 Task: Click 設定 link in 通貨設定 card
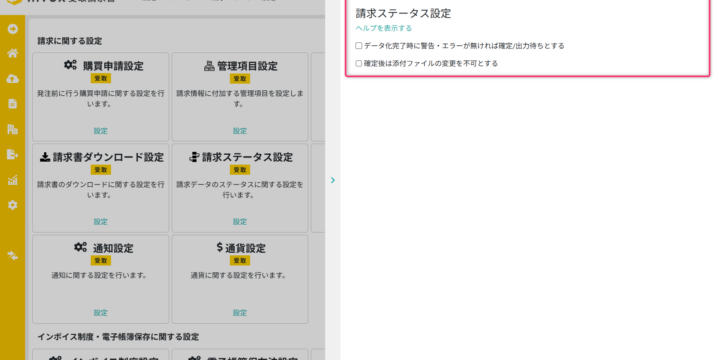[240, 313]
